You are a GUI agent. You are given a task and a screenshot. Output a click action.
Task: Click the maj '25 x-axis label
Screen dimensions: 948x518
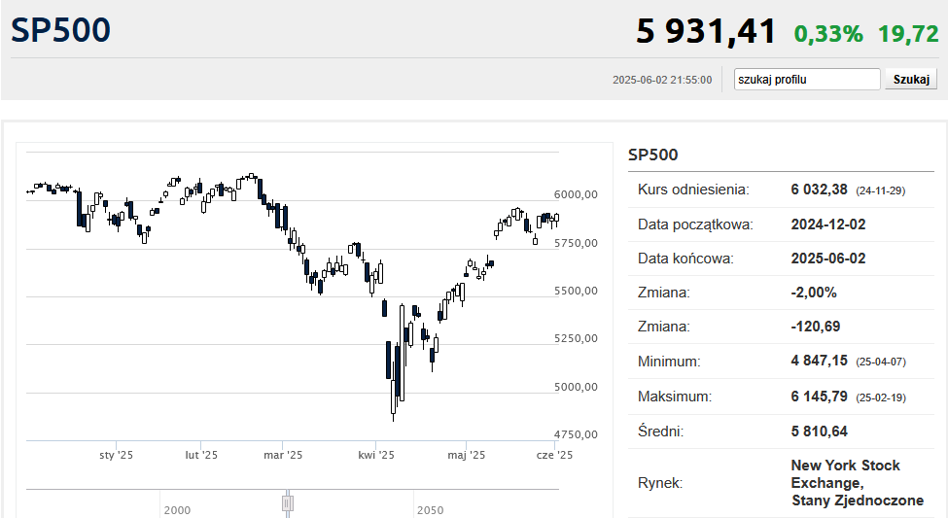466,455
